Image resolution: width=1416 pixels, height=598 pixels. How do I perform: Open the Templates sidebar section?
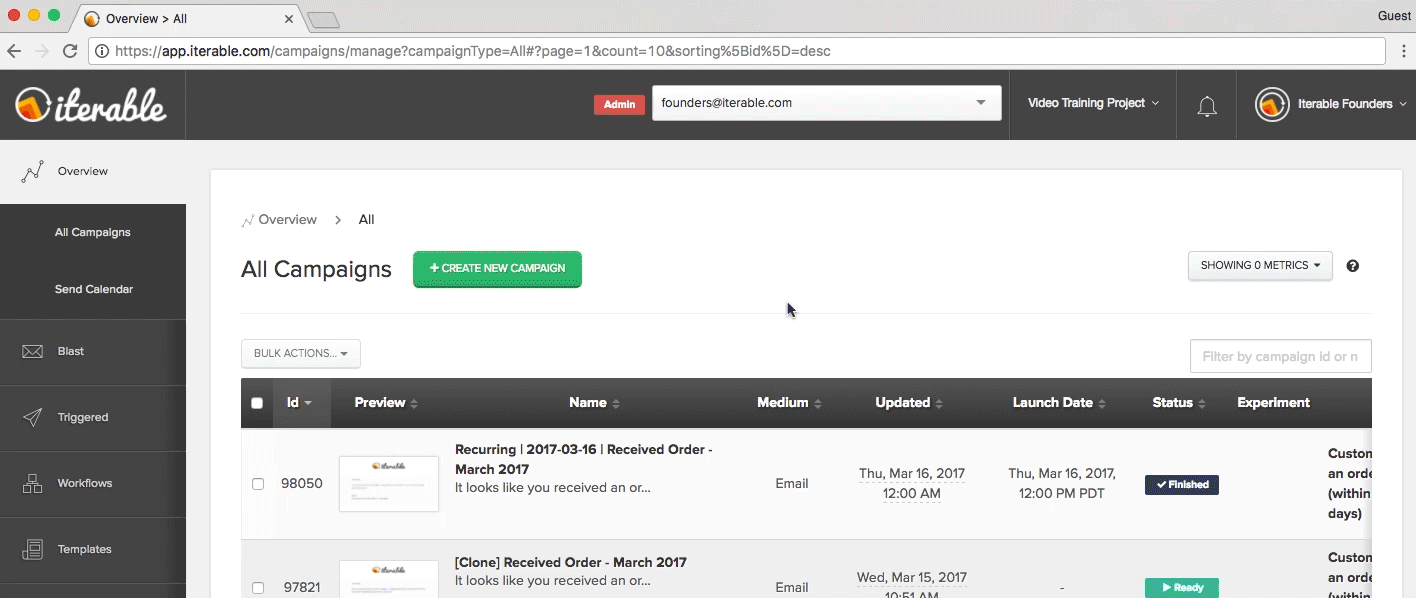point(93,550)
